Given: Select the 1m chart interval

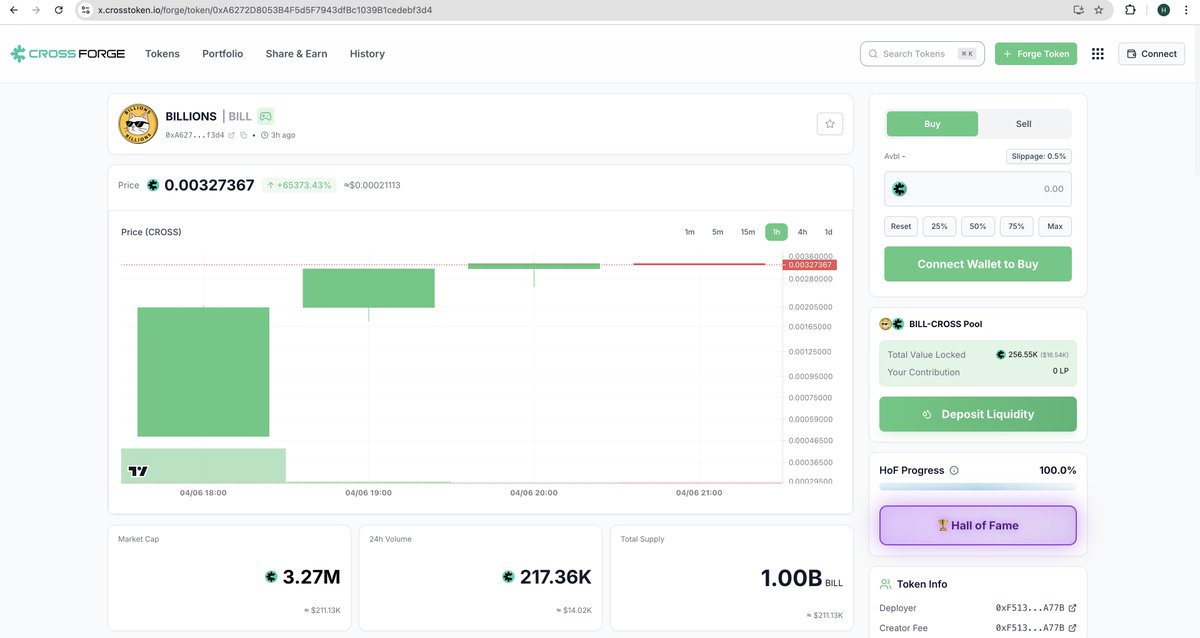Looking at the screenshot, I should click(690, 232).
